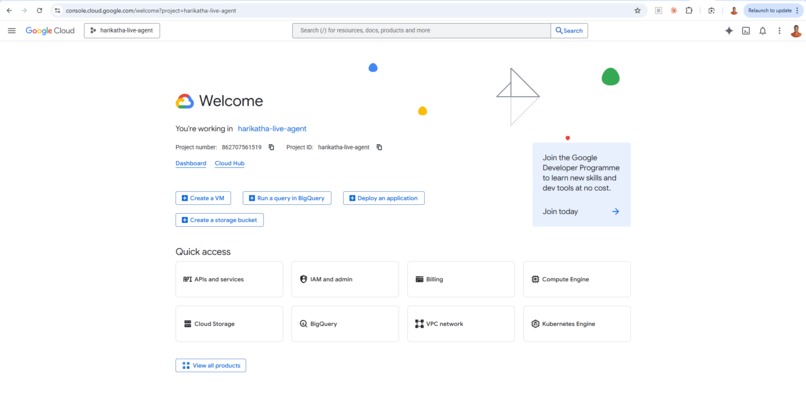This screenshot has width=806, height=410.
Task: Open the Billing quick access card
Action: [461, 279]
